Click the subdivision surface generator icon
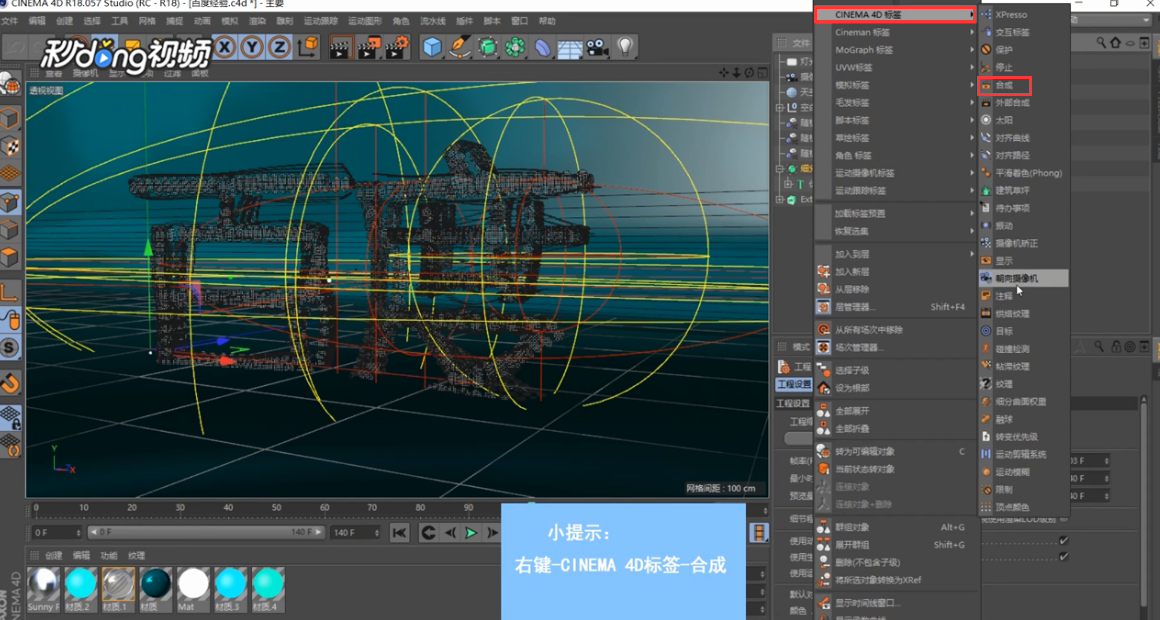The image size is (1160, 620). [488, 47]
